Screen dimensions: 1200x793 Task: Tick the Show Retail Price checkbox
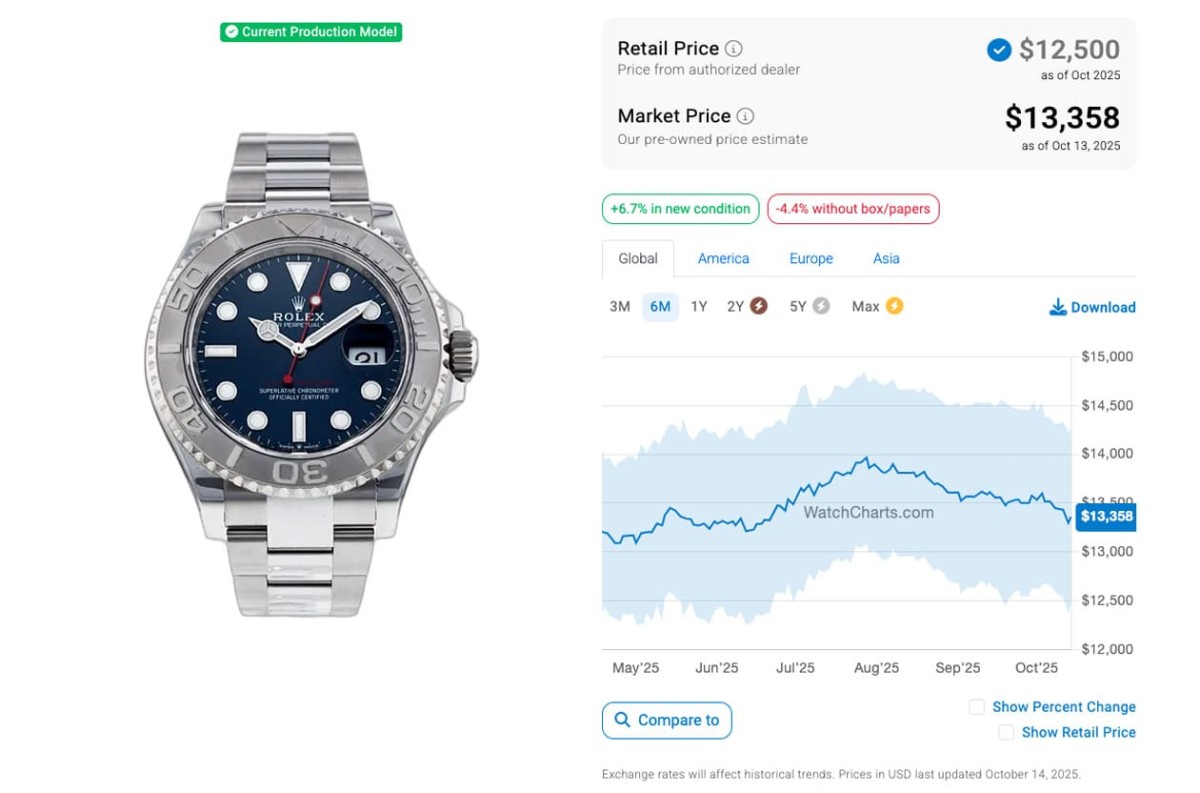[1006, 732]
